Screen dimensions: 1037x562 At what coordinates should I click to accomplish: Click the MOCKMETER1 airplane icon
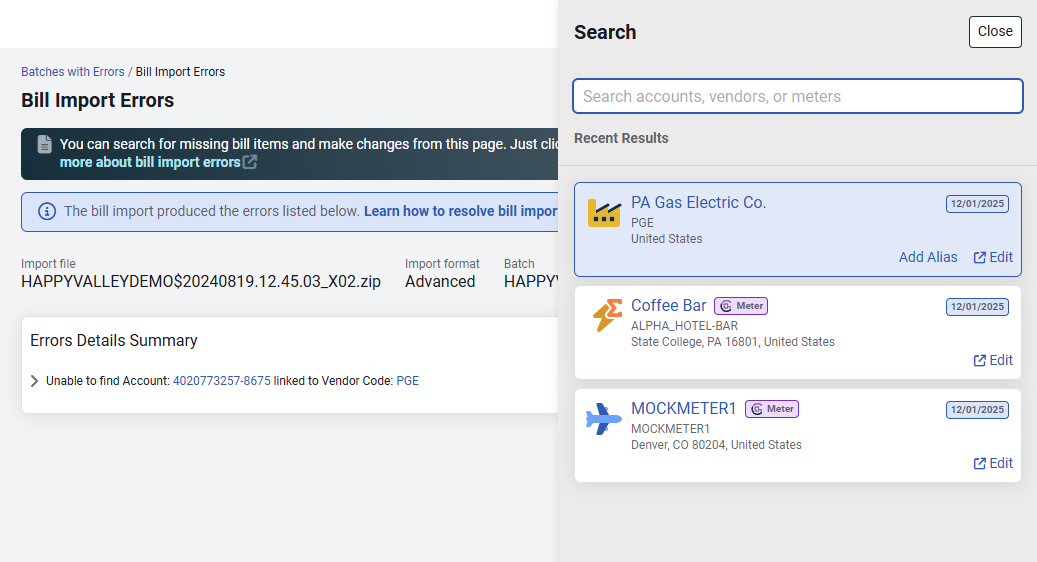click(603, 420)
